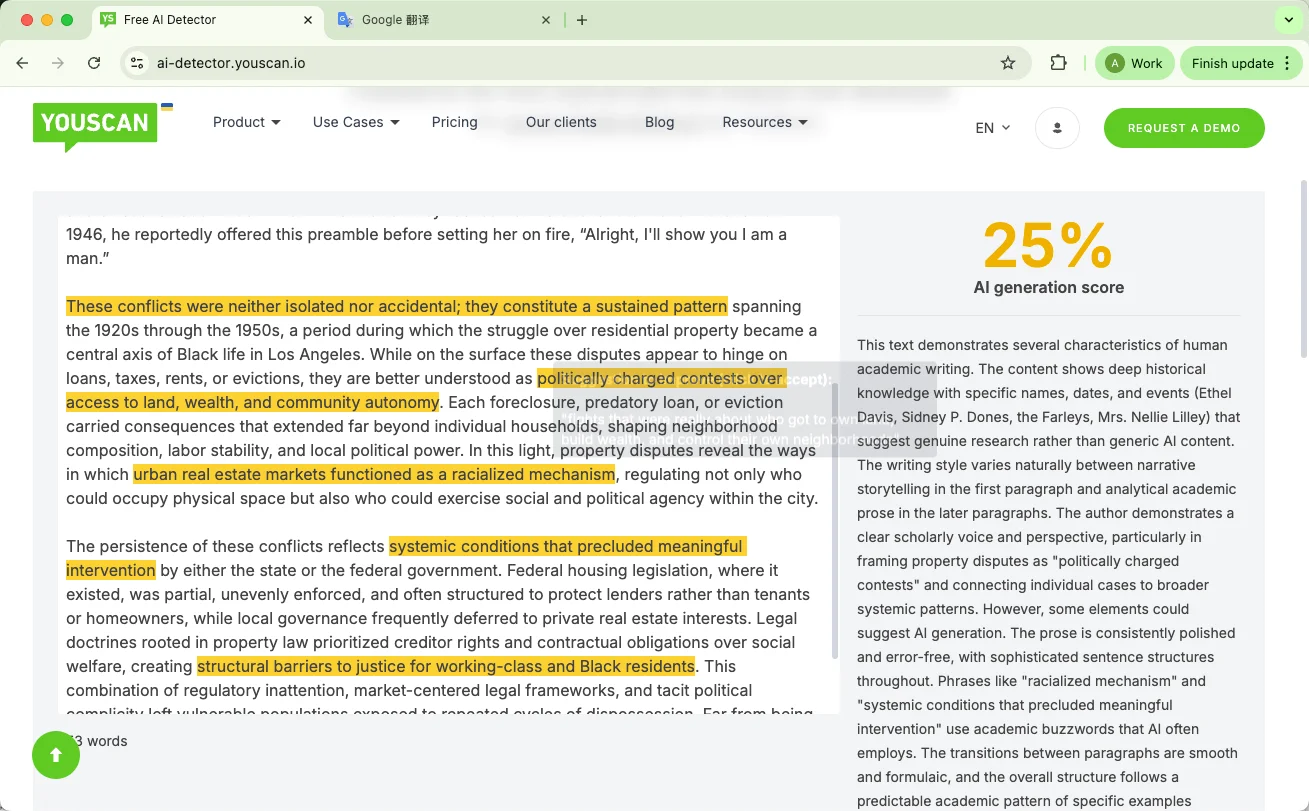Click the REQUEST A DEMO button
1309x811 pixels.
[x=1183, y=128]
